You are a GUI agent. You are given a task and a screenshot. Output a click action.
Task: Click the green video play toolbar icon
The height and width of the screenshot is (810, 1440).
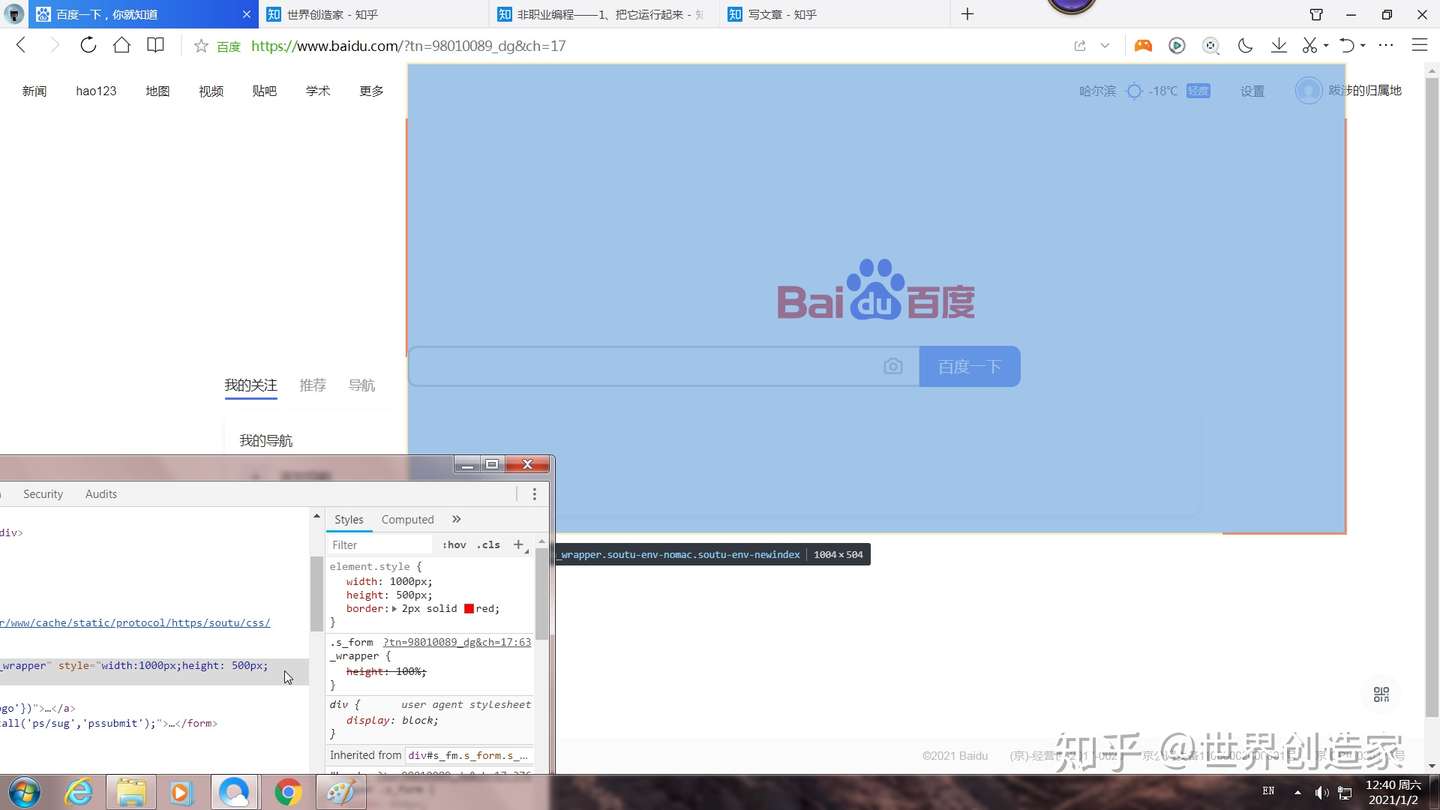point(1177,45)
